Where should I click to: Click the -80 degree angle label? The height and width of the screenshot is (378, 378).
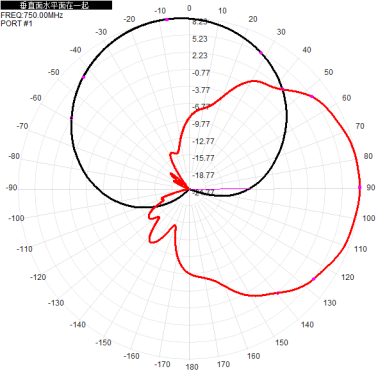pos(14,156)
